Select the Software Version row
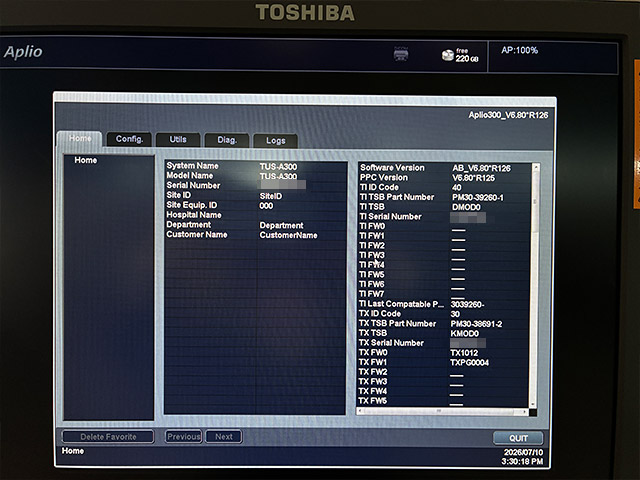The image size is (640, 480). [444, 168]
